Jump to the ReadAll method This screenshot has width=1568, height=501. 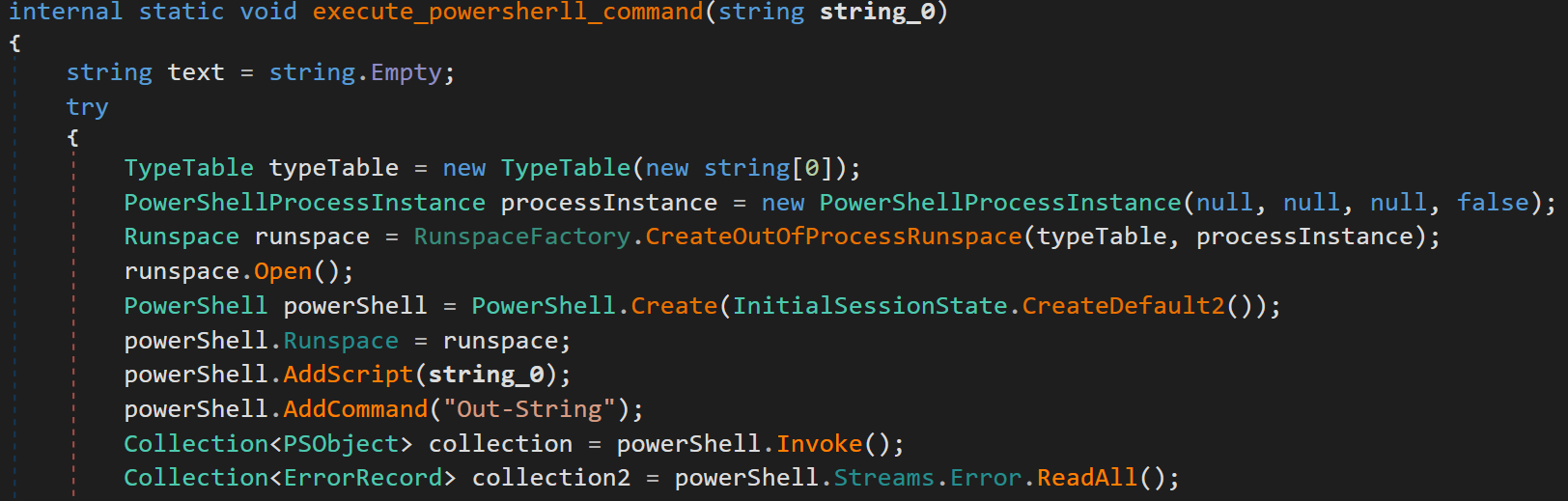1087,478
